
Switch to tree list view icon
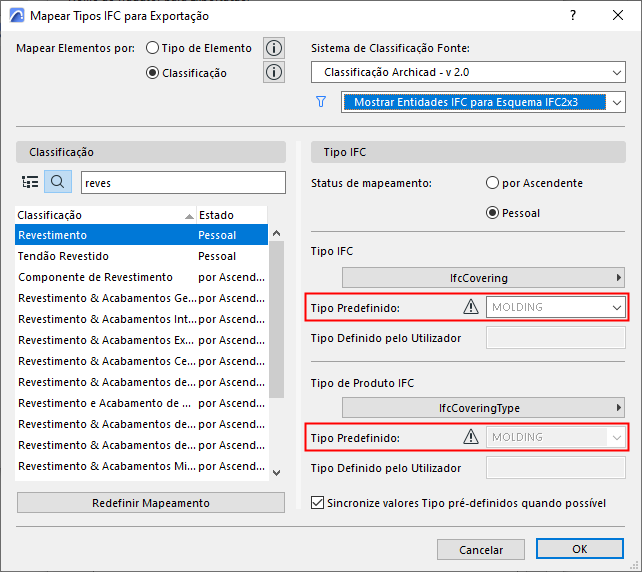click(x=30, y=182)
